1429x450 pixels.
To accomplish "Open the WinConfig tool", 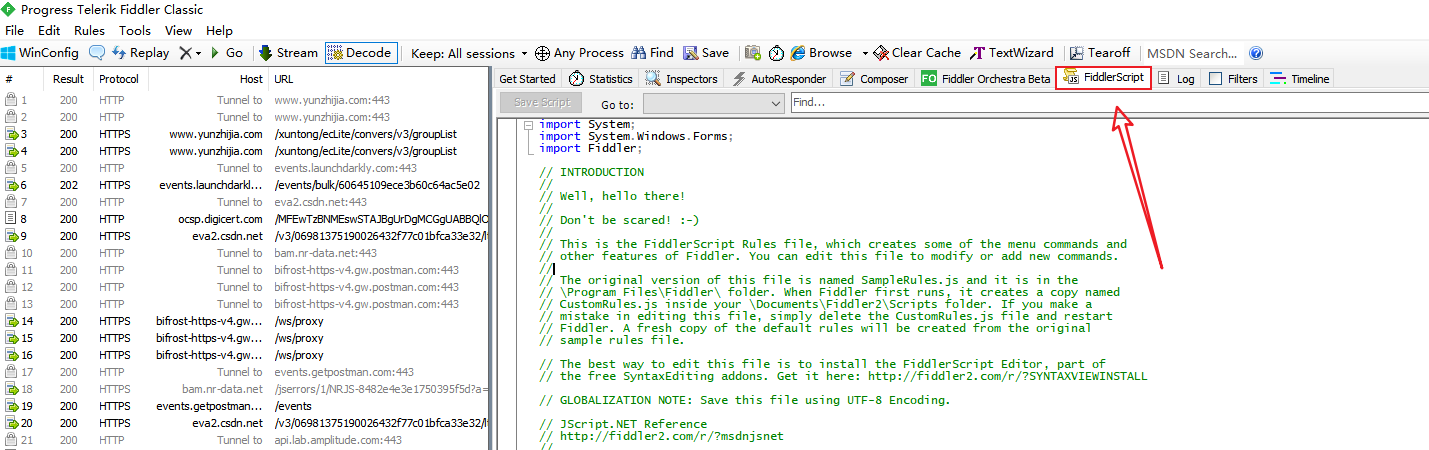I will pos(40,53).
